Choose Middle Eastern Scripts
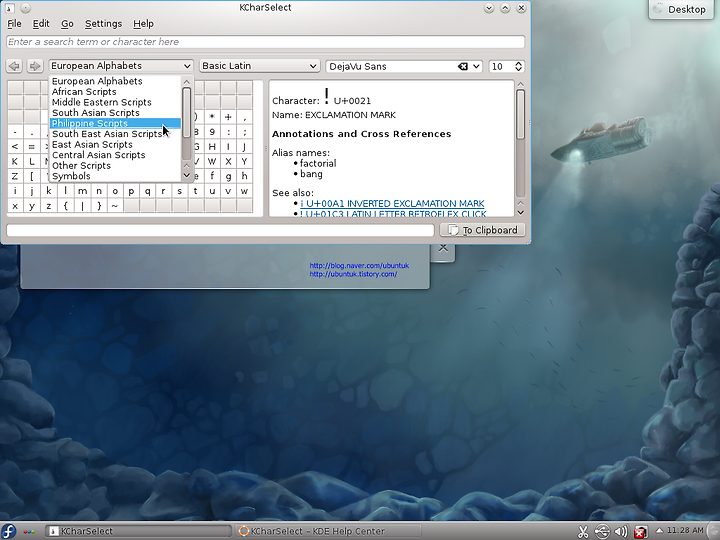 click(x=115, y=102)
